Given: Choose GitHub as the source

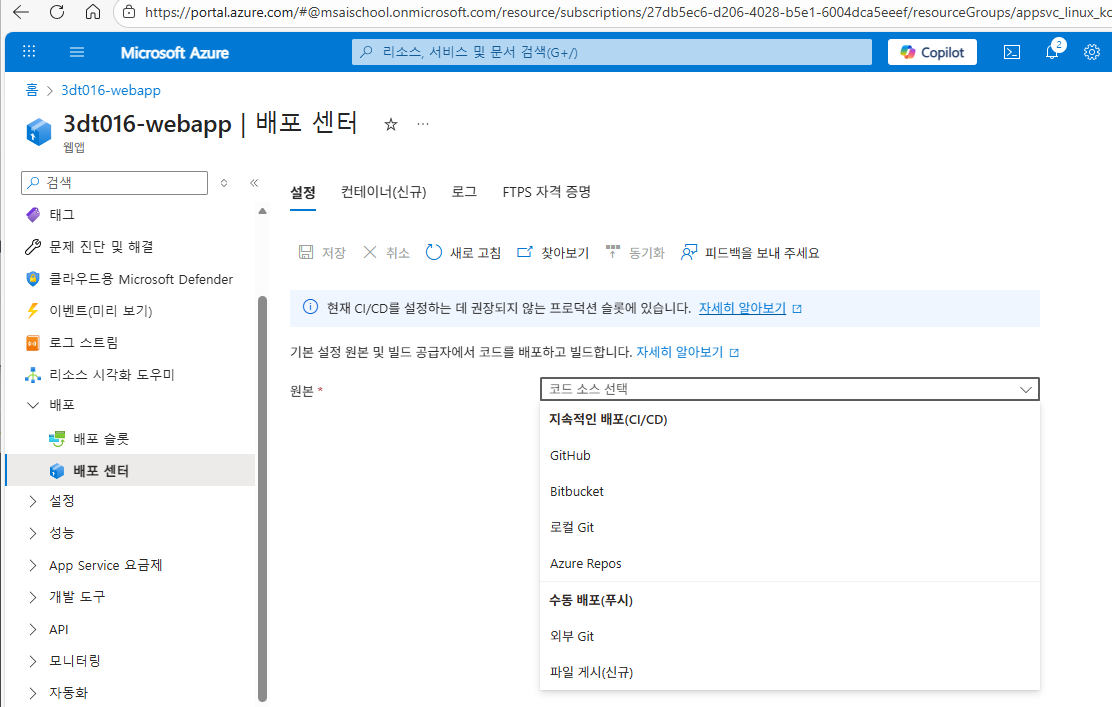Looking at the screenshot, I should pos(789,455).
